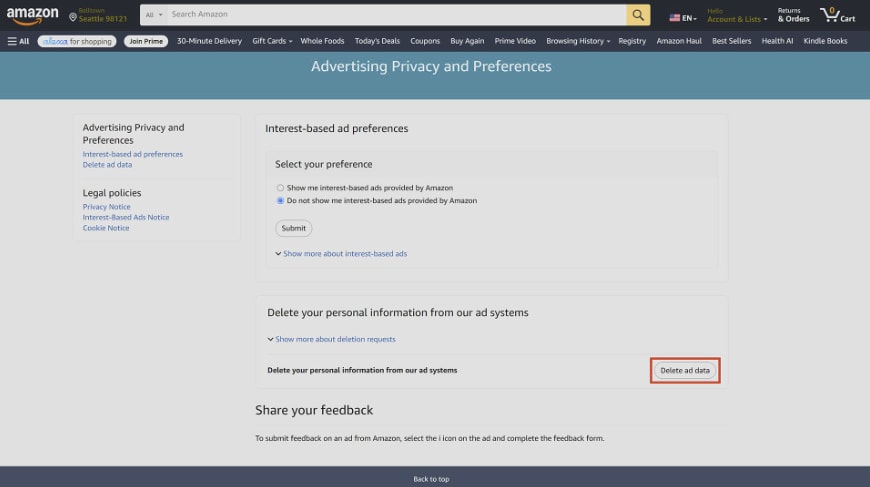Go to Coupons nav item
870x487 pixels.
(425, 41)
